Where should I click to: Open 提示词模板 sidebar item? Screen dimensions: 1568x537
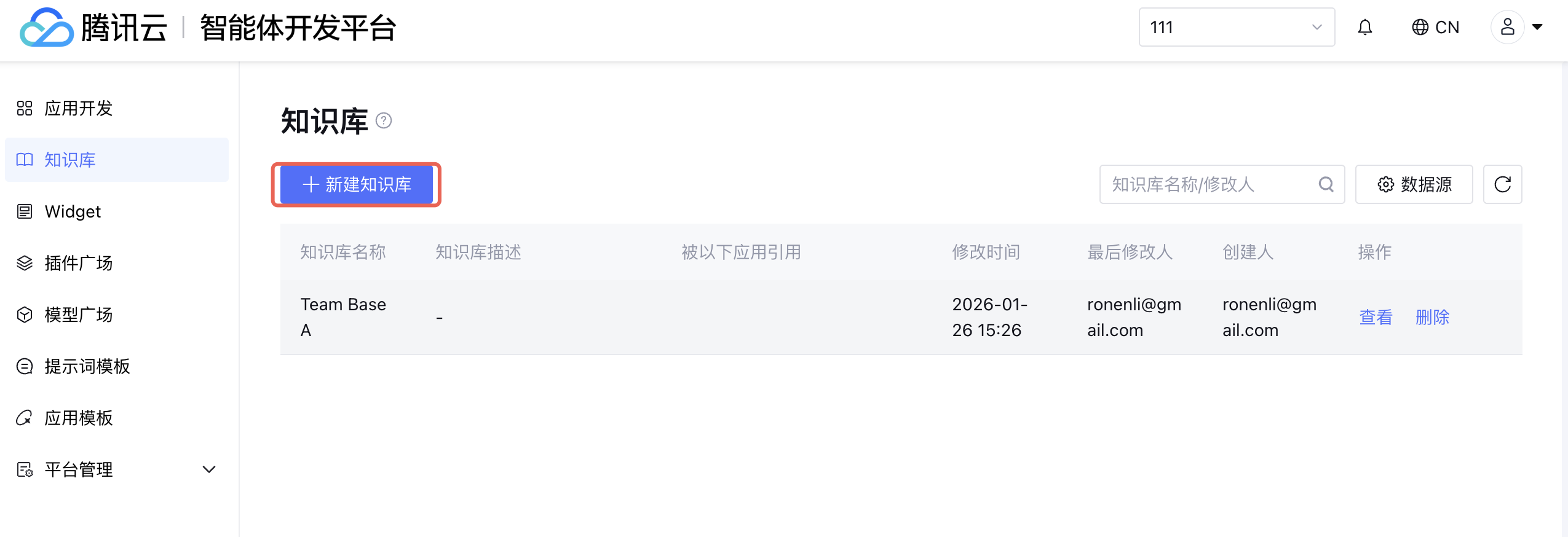(x=87, y=367)
